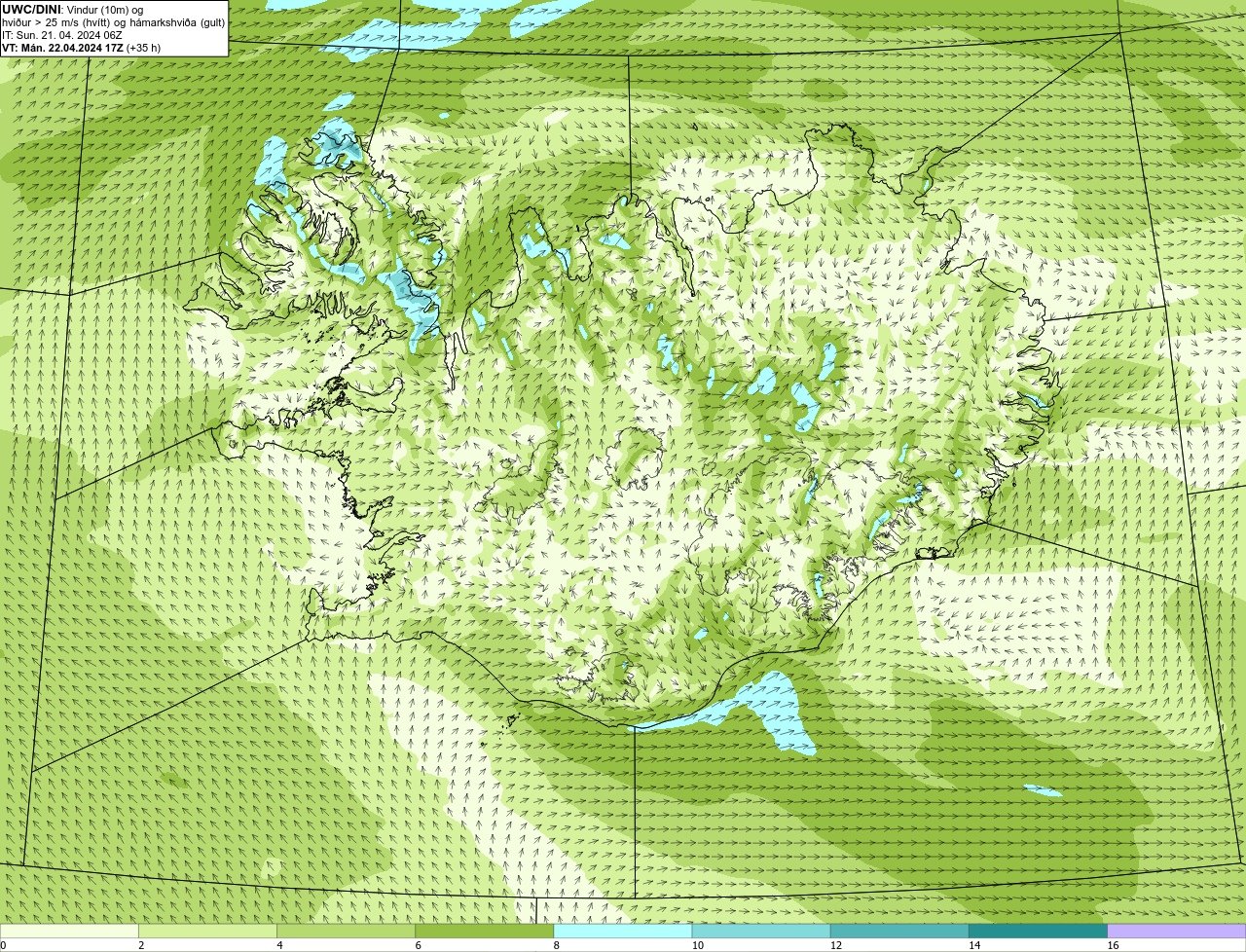Screen dimensions: 1246x952
Task: Click the '2' label on the color scale
Action: (x=141, y=945)
